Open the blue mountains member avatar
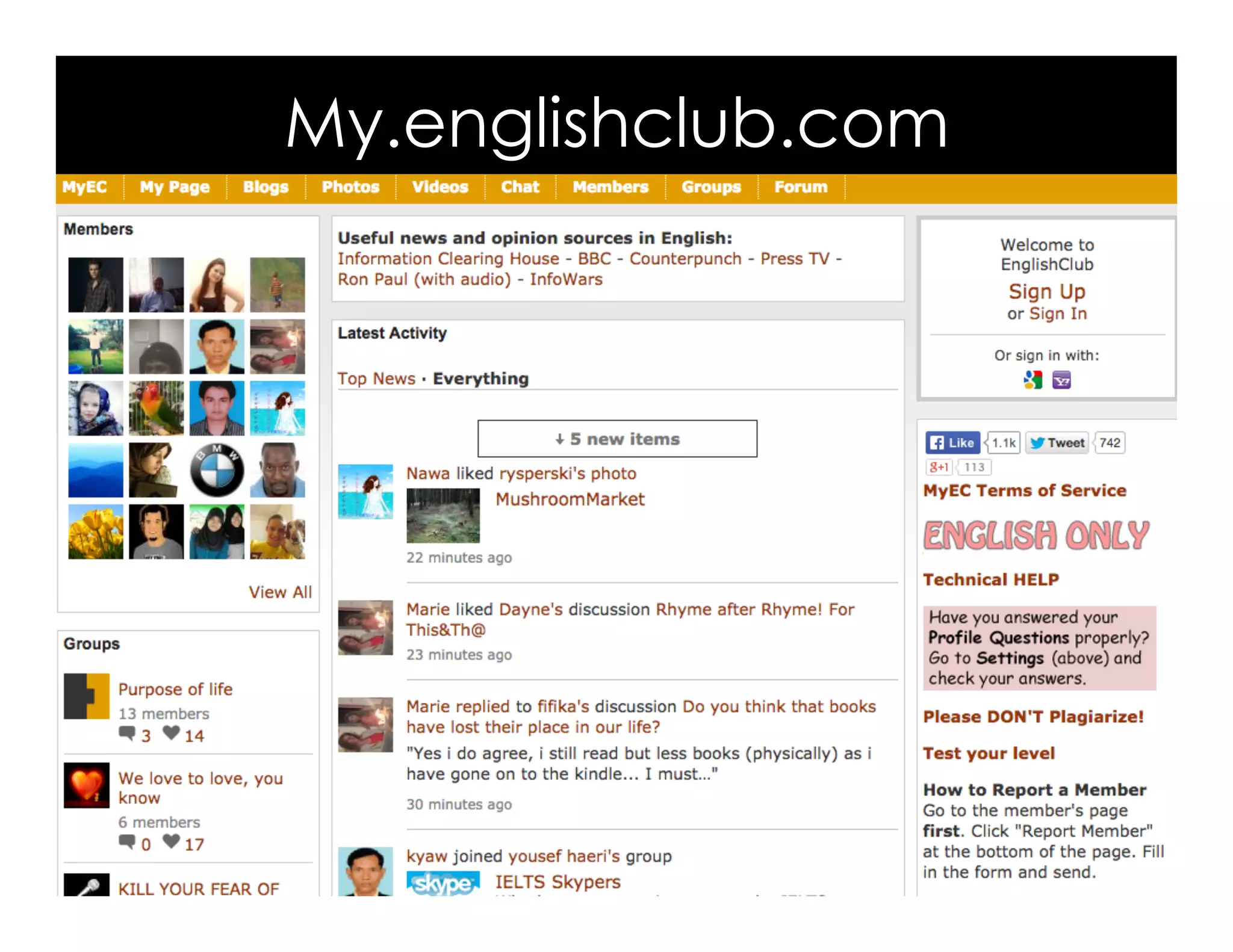This screenshot has height=952, width=1233. tap(96, 470)
